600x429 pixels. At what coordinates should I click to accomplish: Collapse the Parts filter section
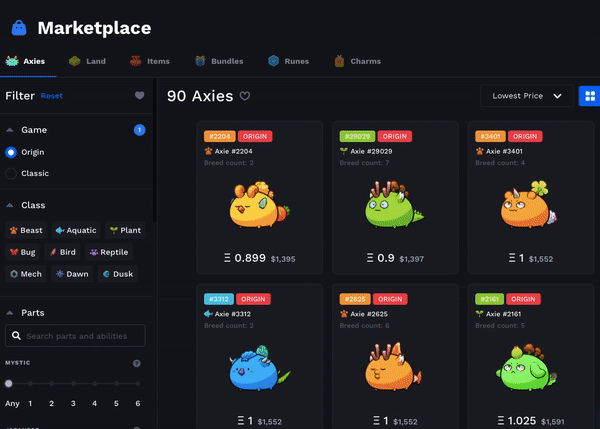point(10,313)
